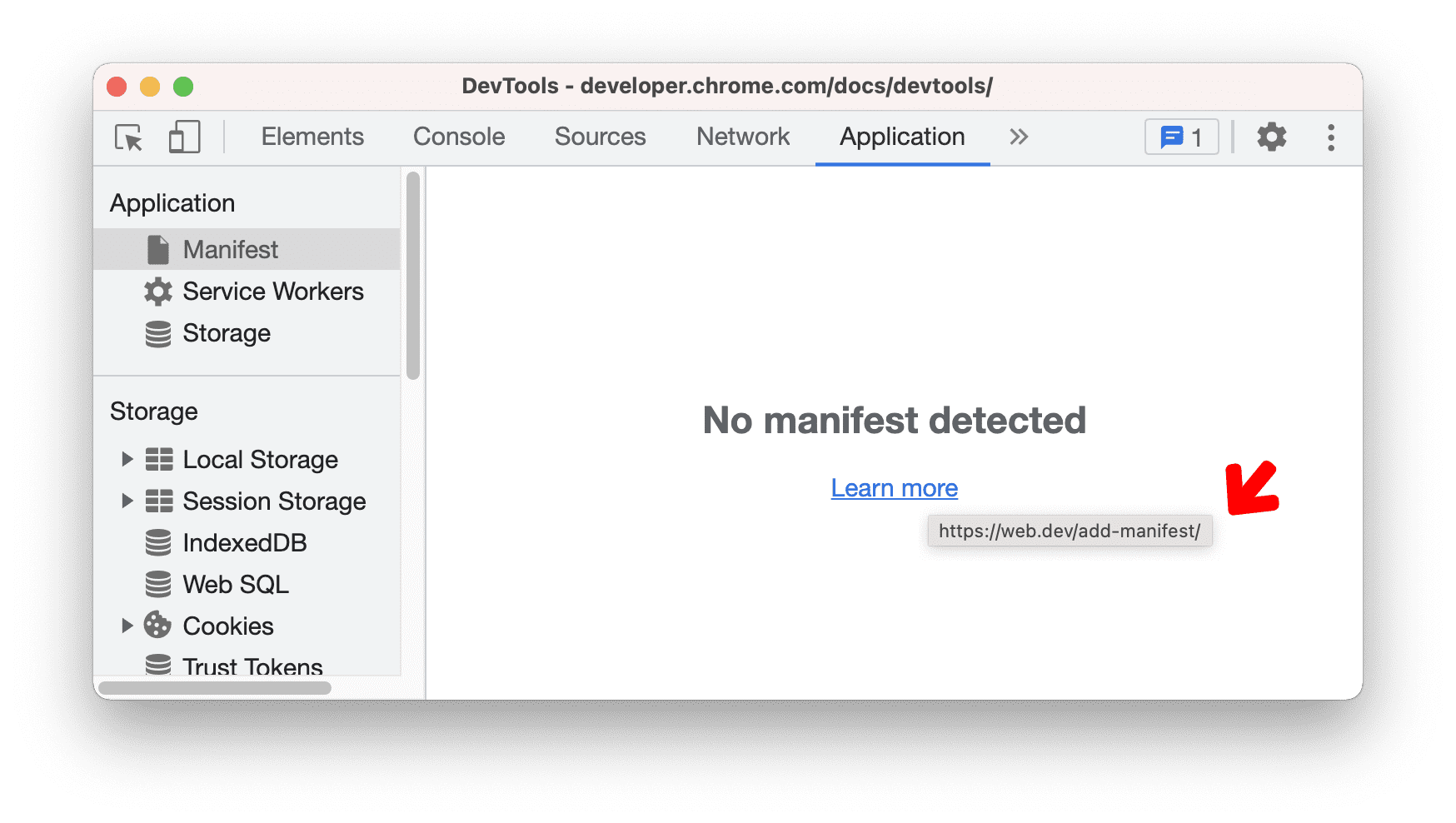Viewport: 1456px width, 823px height.
Task: Toggle the device toolbar icon
Action: pyautogui.click(x=184, y=137)
